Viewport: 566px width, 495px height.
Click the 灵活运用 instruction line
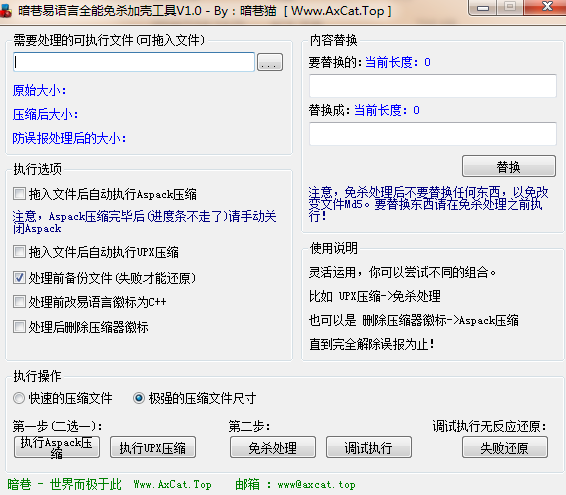[x=402, y=272]
